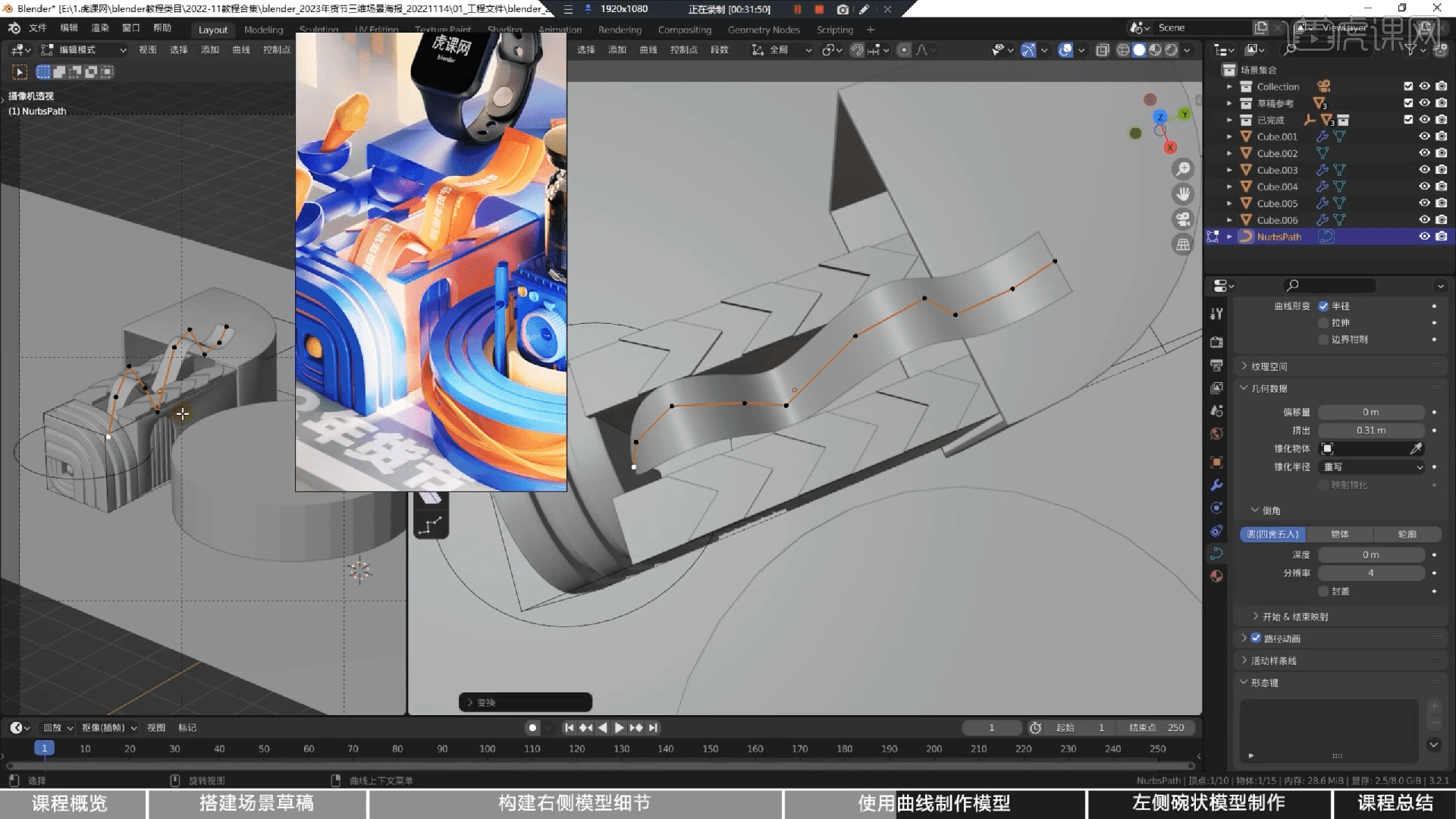Open the Physics properties tab icon

point(1216,507)
